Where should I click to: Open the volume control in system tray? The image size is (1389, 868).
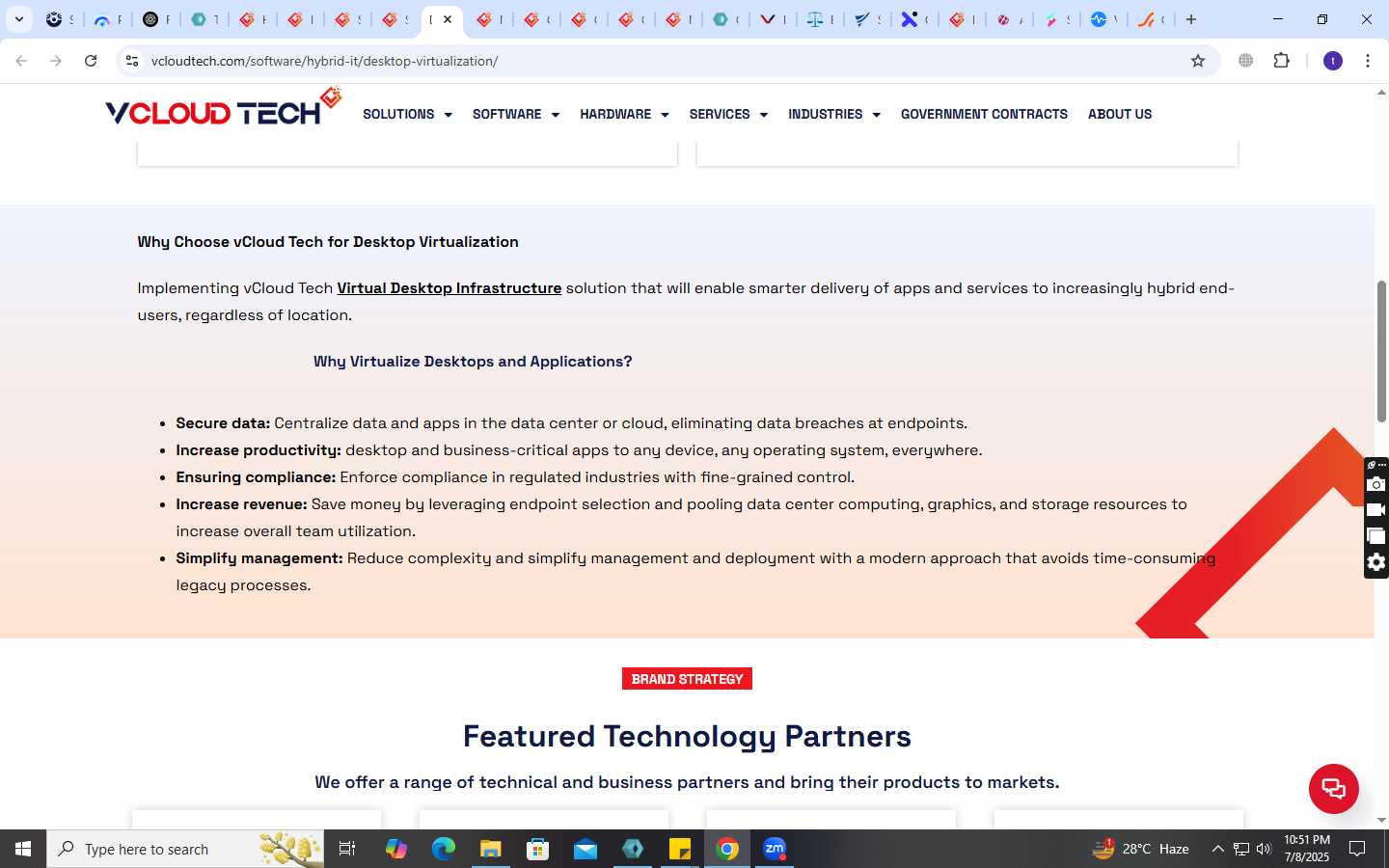pos(1264,849)
